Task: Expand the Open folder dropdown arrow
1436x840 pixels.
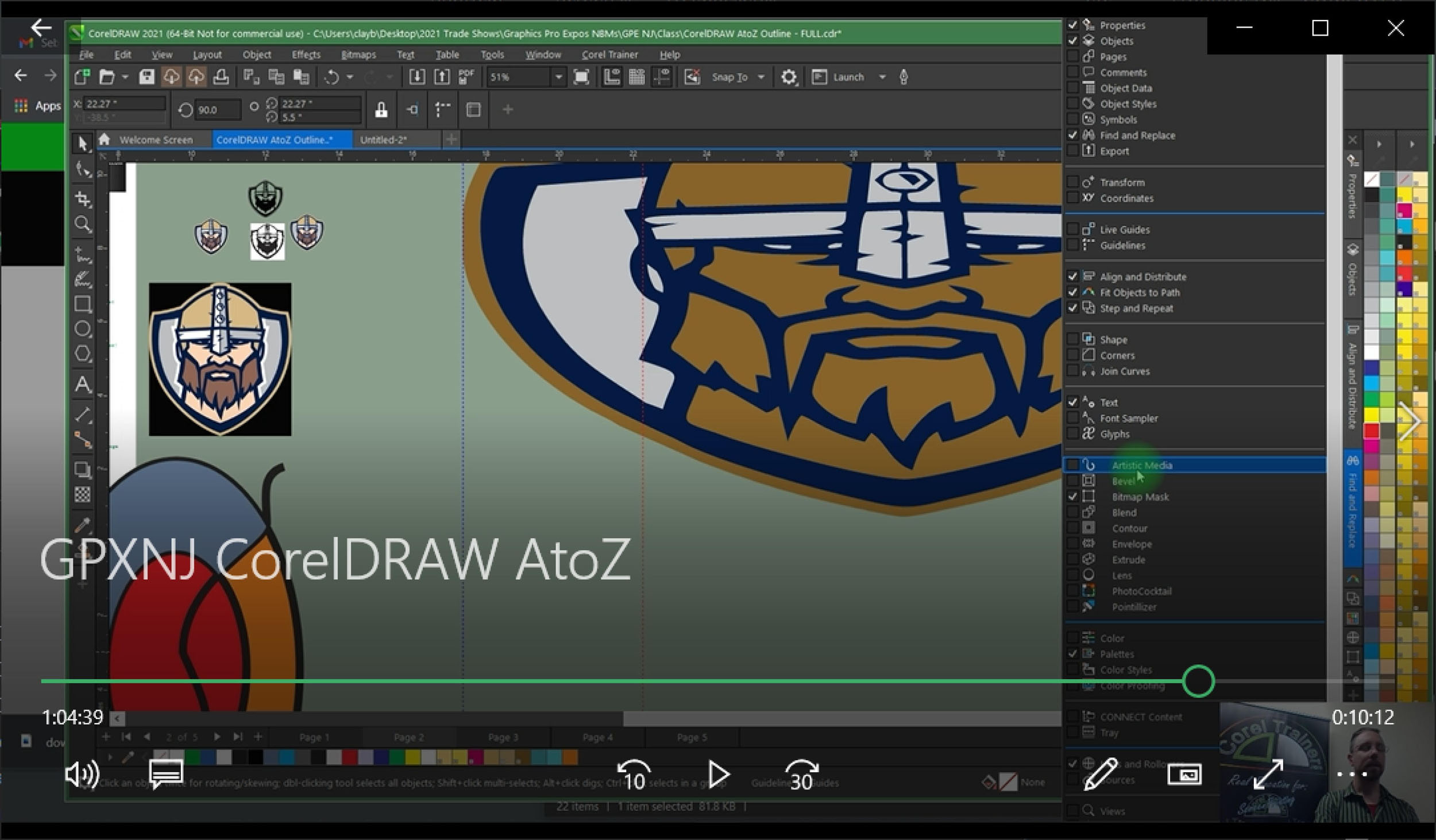Action: tap(125, 77)
